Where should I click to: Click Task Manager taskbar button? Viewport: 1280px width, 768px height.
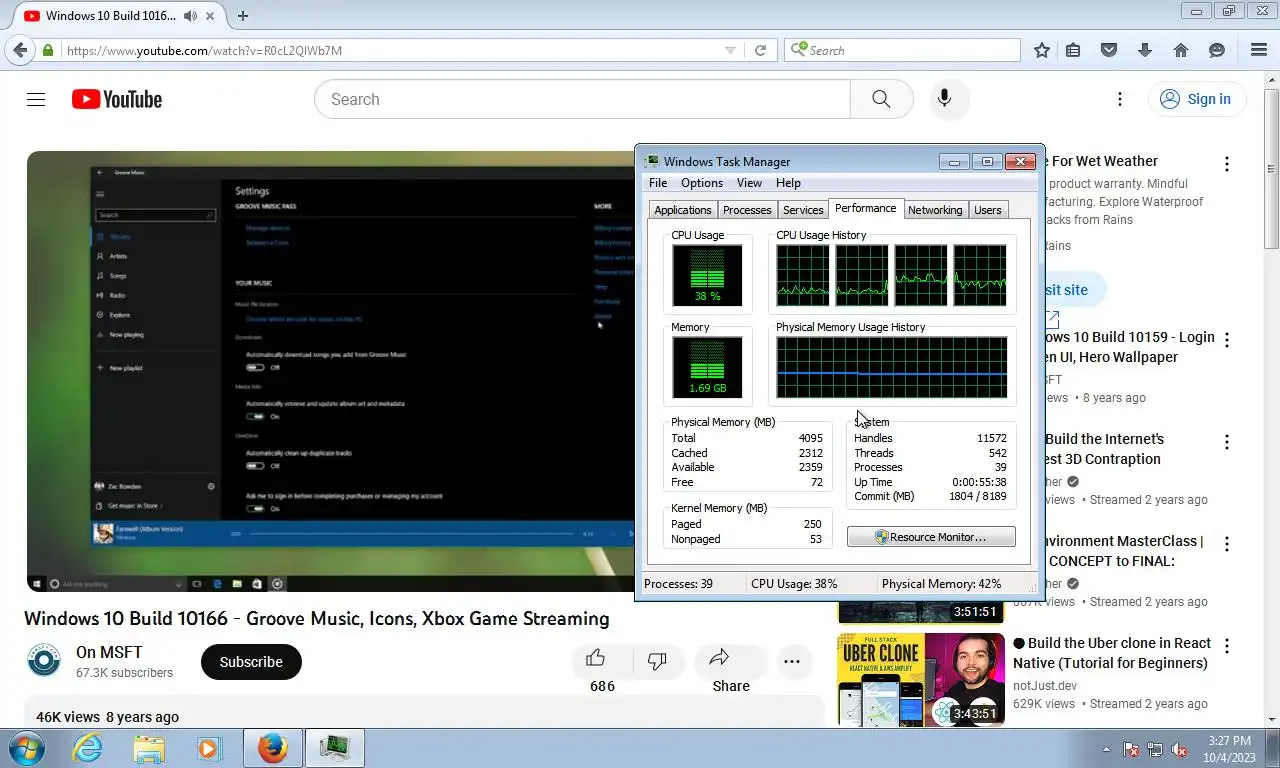click(x=334, y=748)
